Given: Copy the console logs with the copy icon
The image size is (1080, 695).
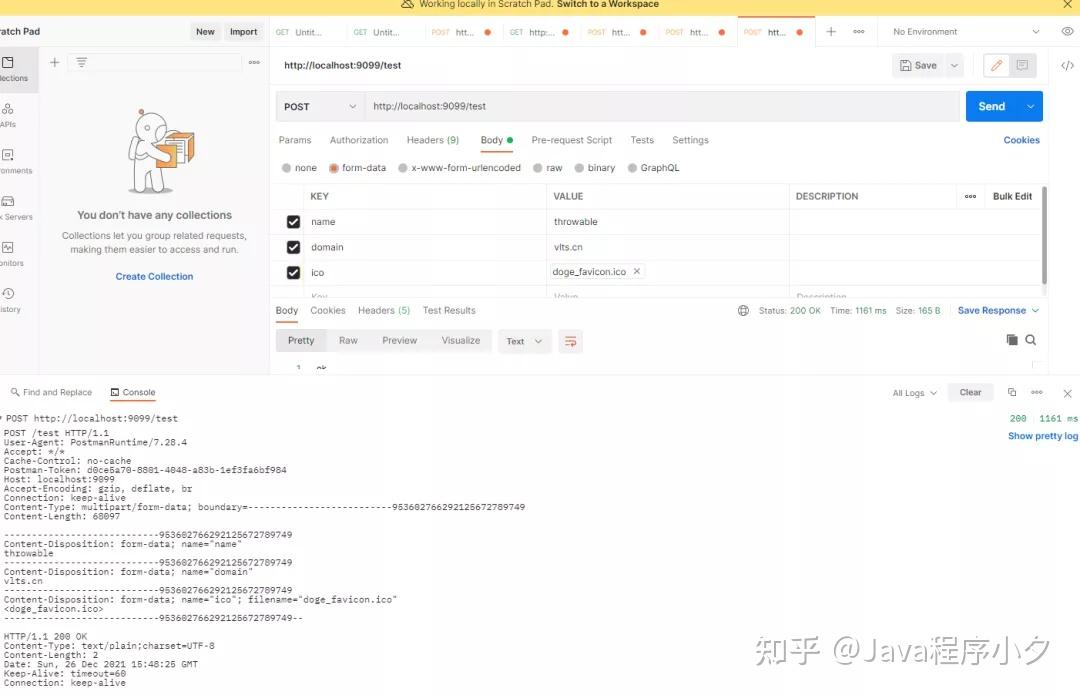Looking at the screenshot, I should click(1012, 393).
